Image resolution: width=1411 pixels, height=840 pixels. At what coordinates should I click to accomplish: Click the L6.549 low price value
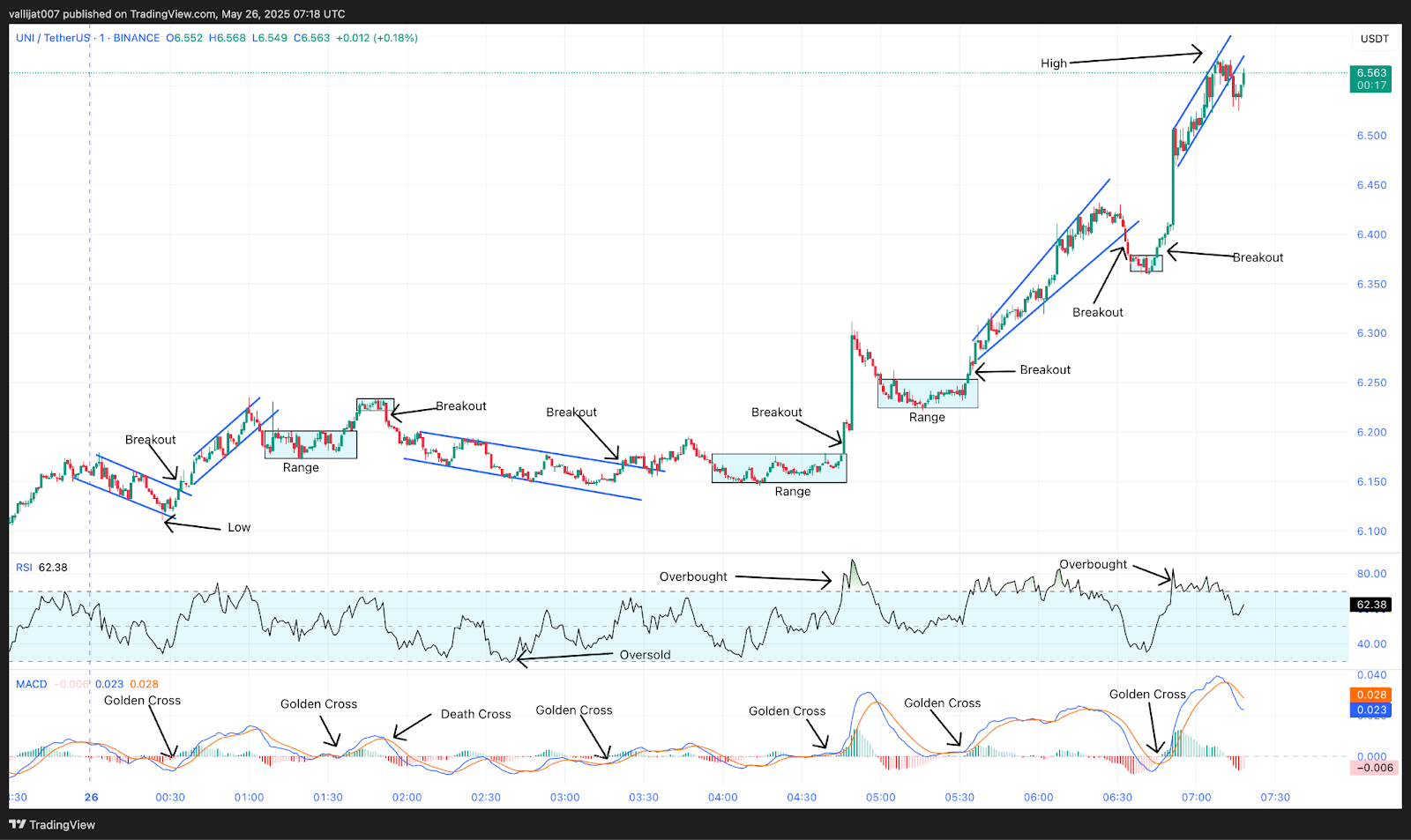tap(270, 38)
